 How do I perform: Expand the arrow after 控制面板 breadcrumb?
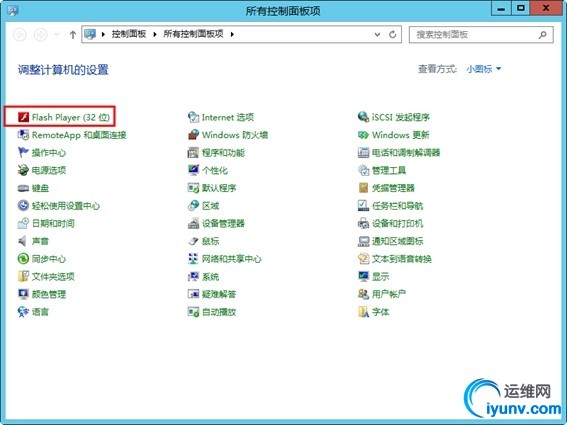pos(155,34)
